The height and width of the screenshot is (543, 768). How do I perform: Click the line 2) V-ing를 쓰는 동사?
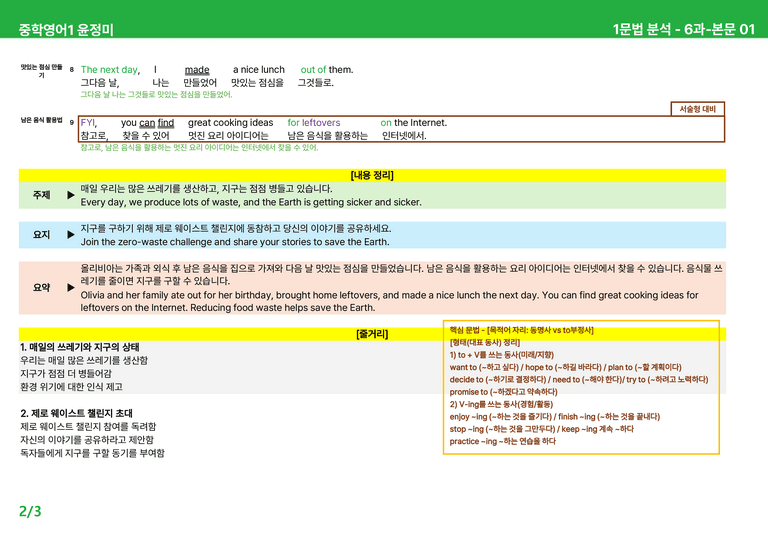[501, 404]
